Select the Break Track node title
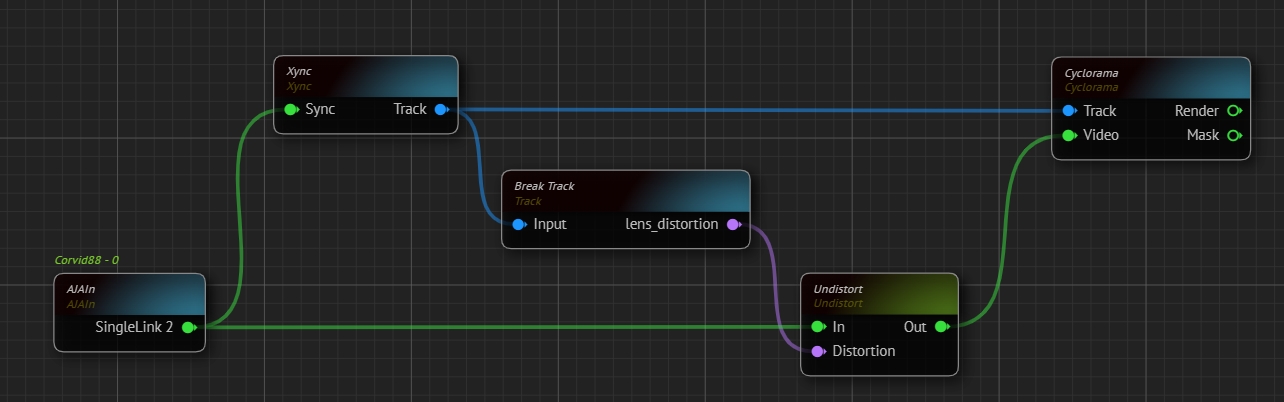Image resolution: width=1284 pixels, height=402 pixels. point(544,186)
